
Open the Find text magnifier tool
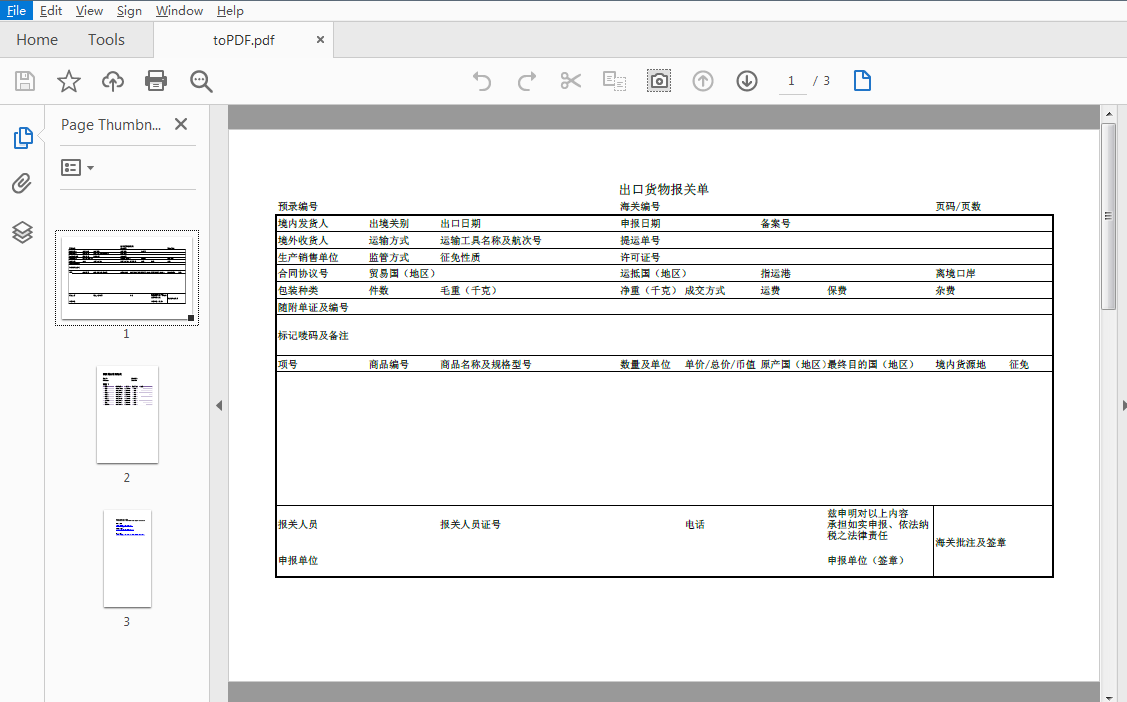point(202,81)
